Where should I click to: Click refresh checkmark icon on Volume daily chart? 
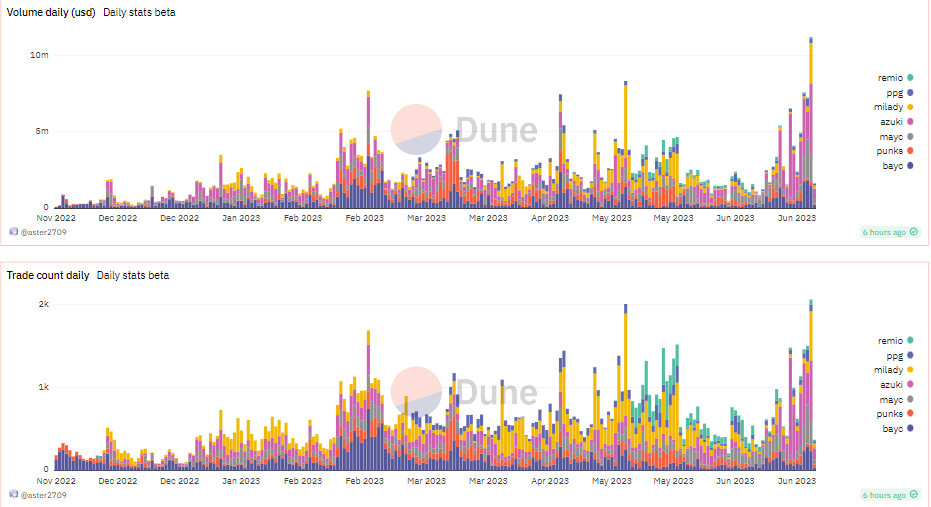click(914, 232)
